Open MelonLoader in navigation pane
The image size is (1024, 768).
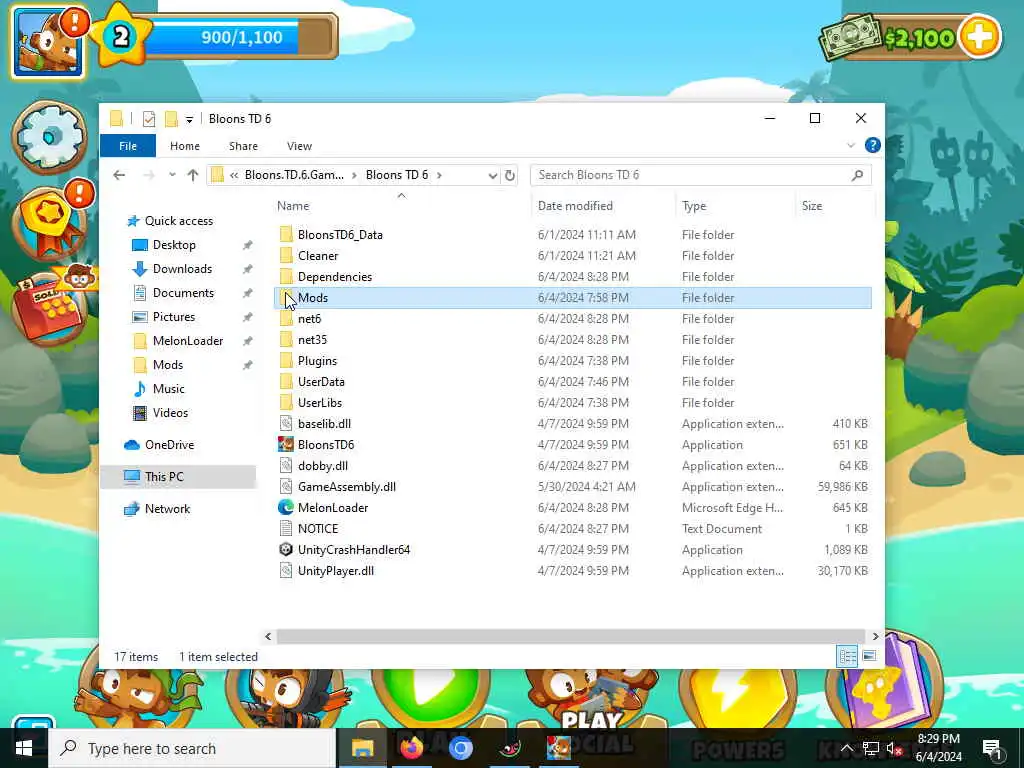point(187,341)
